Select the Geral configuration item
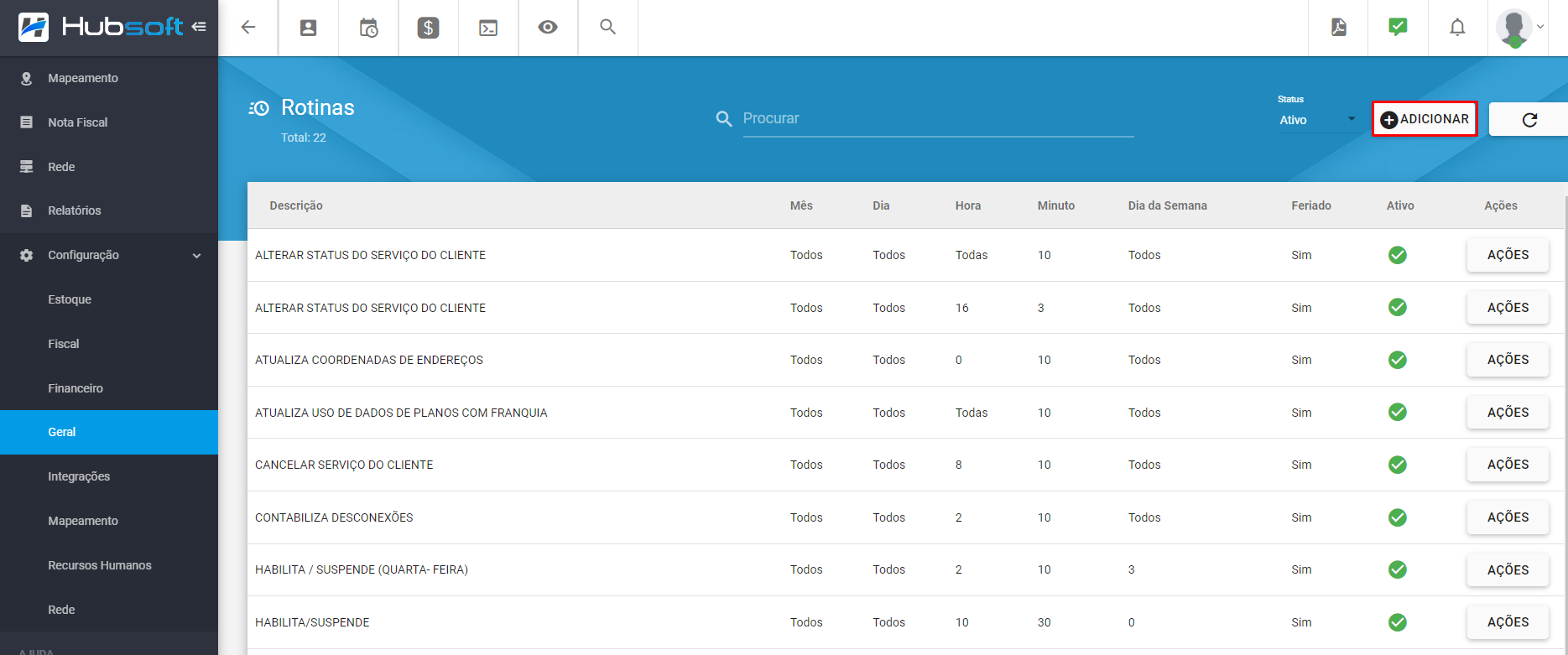Viewport: 1568px width, 655px height. point(109,432)
